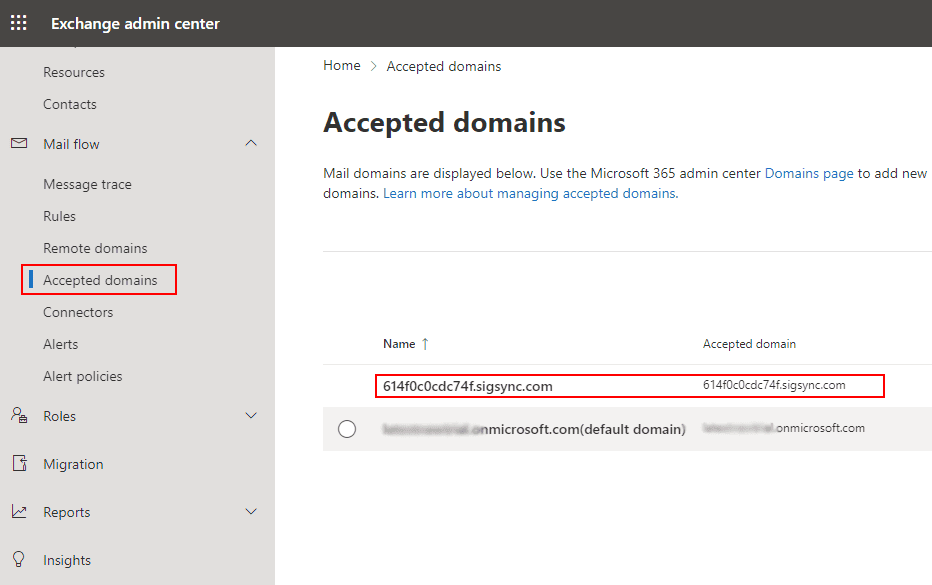Click the Migration icon in sidebar
The height and width of the screenshot is (585, 932).
(19, 464)
